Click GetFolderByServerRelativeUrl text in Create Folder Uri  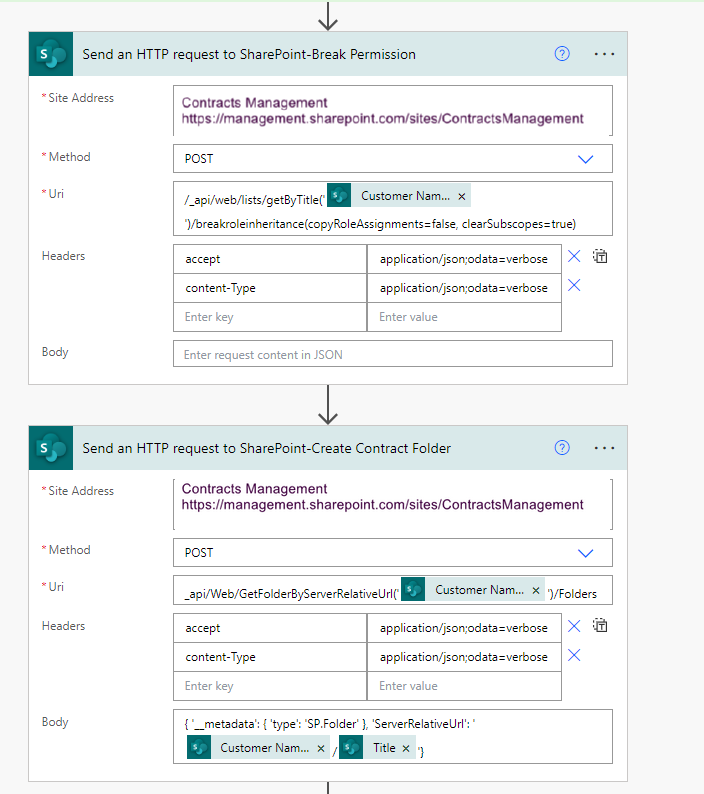coord(292,593)
